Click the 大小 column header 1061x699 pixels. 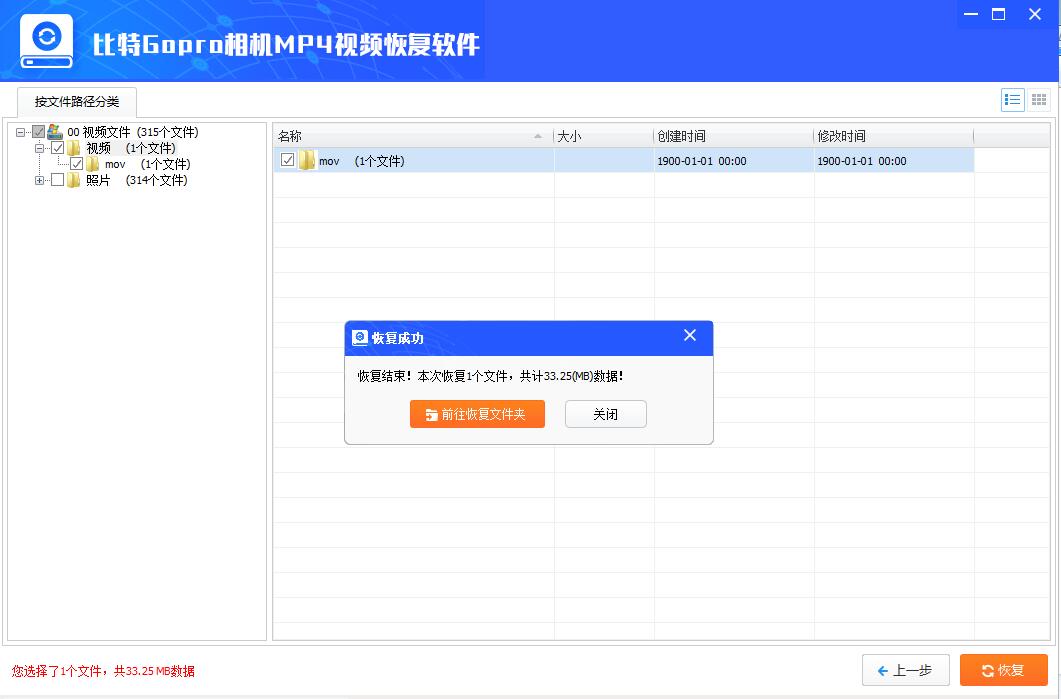(604, 136)
